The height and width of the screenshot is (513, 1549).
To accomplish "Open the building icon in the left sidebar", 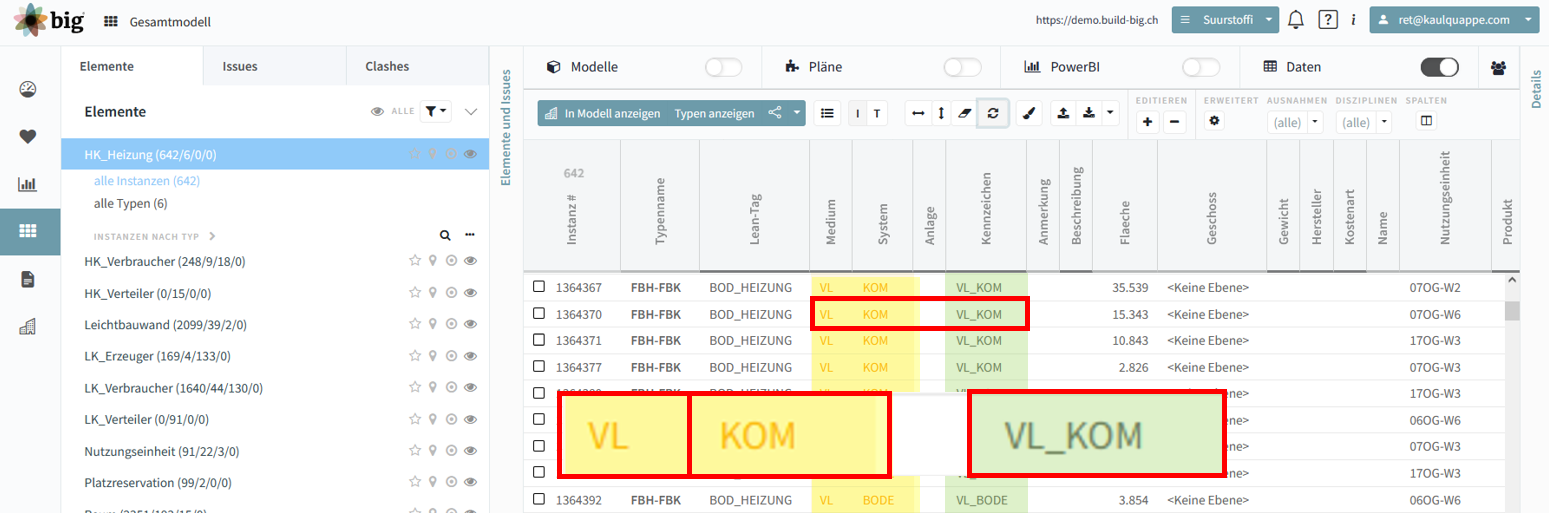I will pyautogui.click(x=28, y=326).
